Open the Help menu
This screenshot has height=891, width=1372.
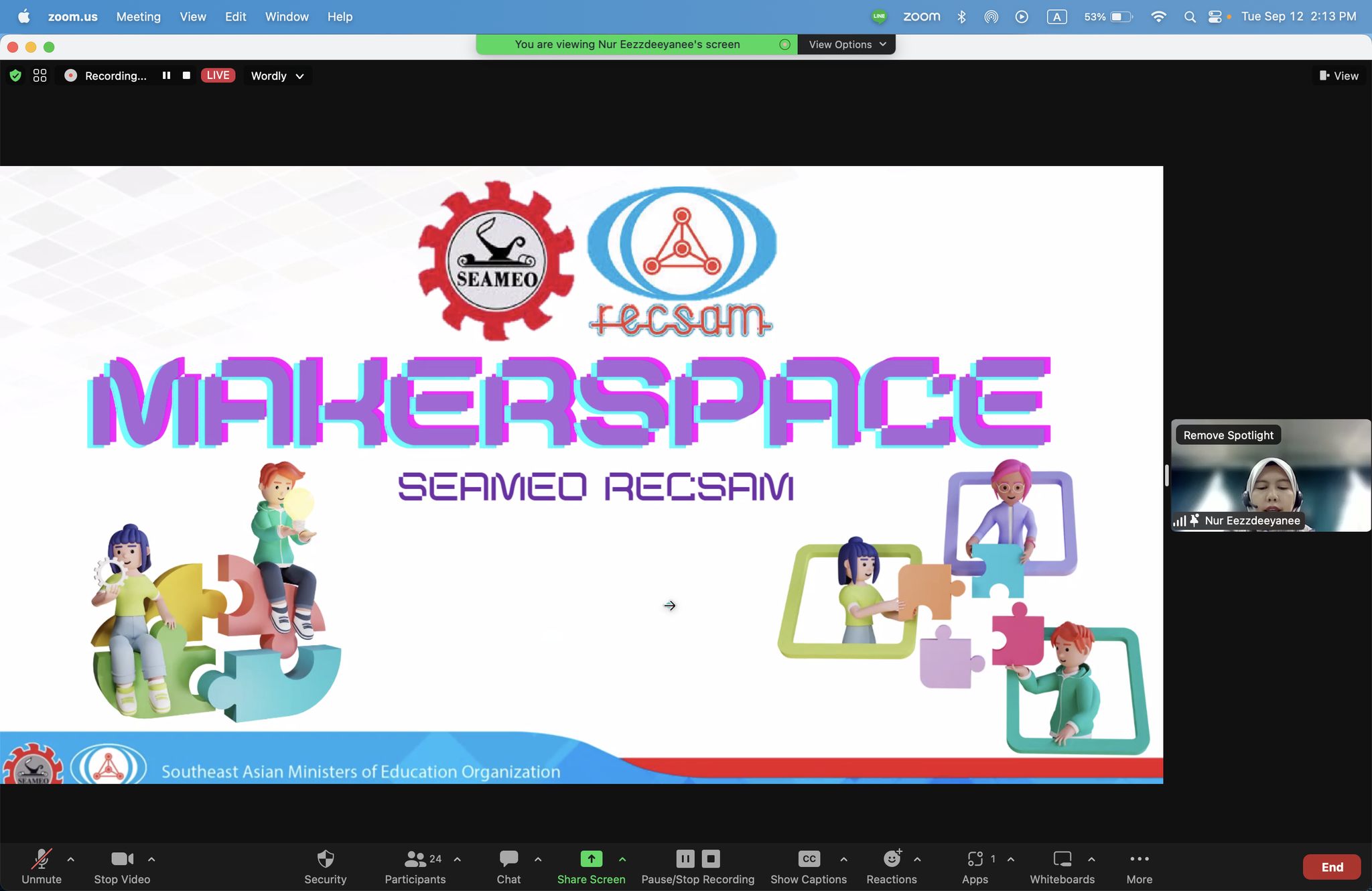(x=340, y=17)
